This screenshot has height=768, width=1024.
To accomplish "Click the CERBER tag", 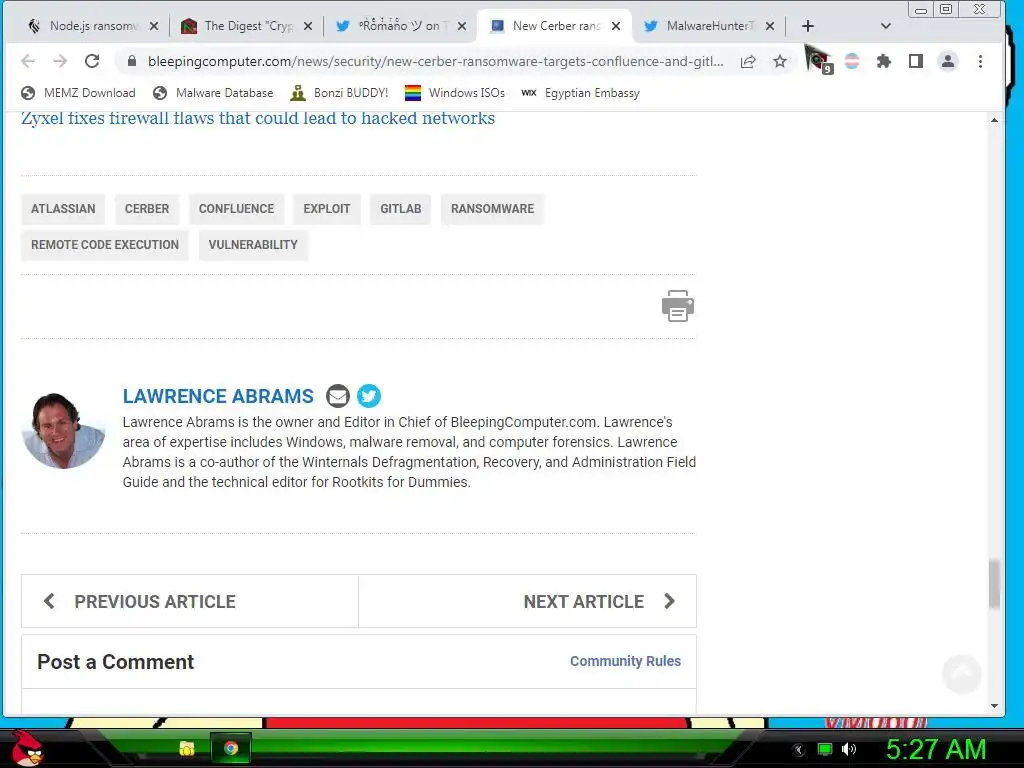I will point(147,209).
